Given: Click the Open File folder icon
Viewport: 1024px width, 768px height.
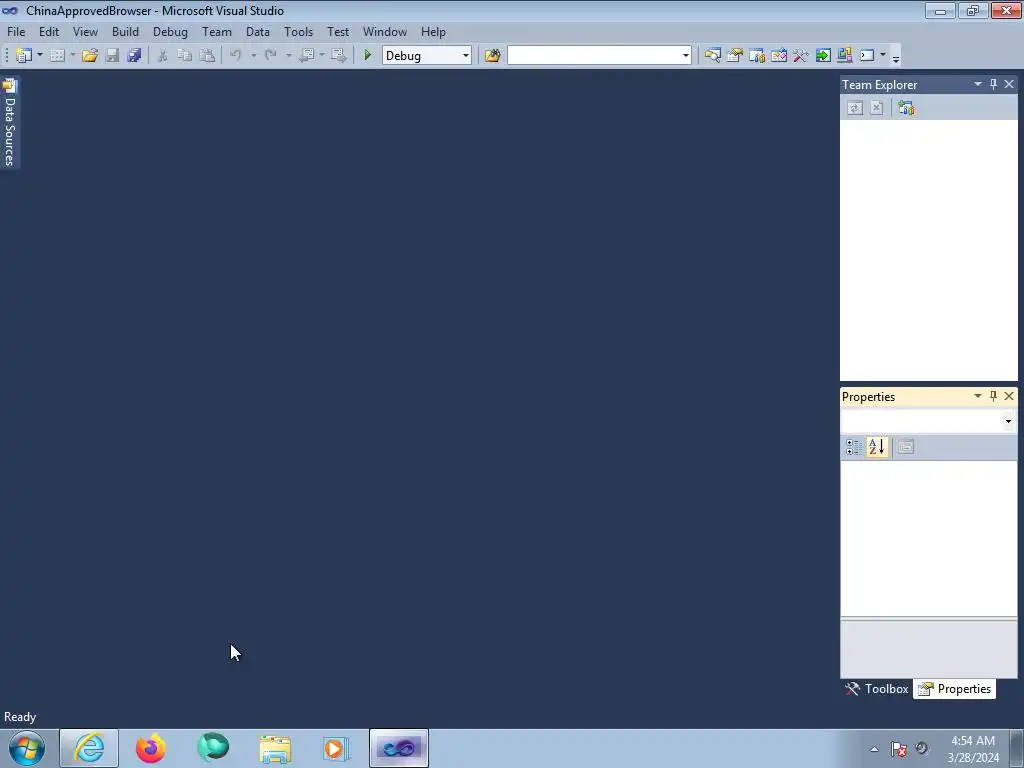Looking at the screenshot, I should point(89,56).
